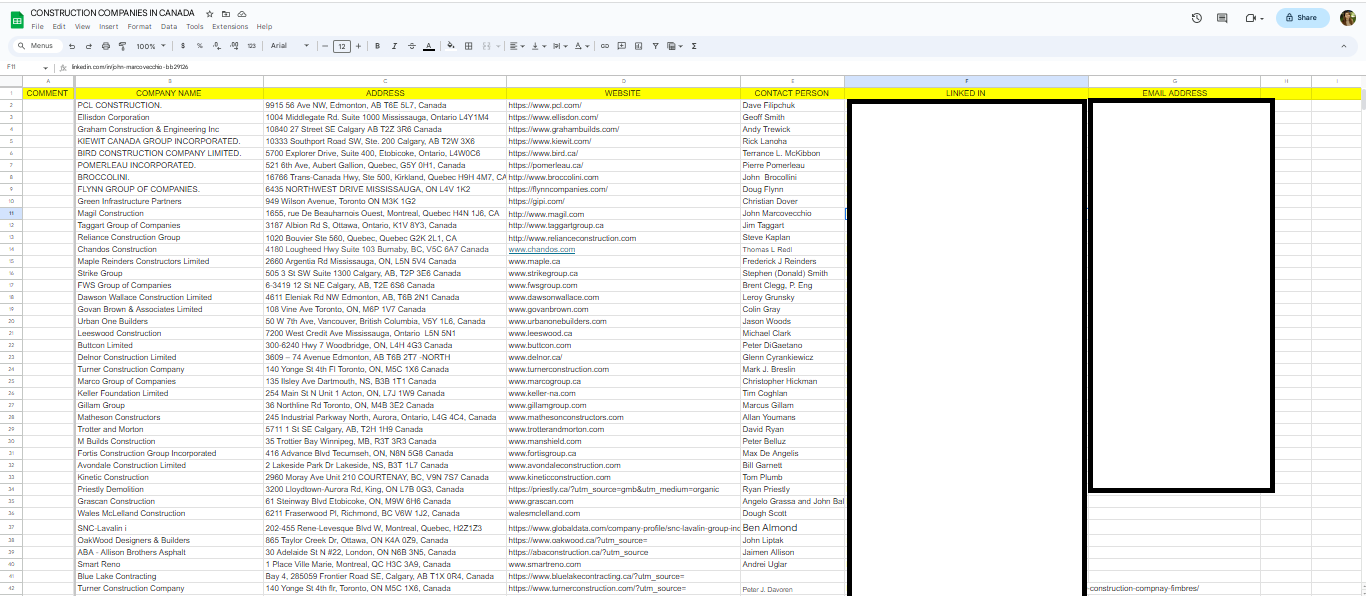
Task: Star this spreadsheet
Action: [211, 13]
